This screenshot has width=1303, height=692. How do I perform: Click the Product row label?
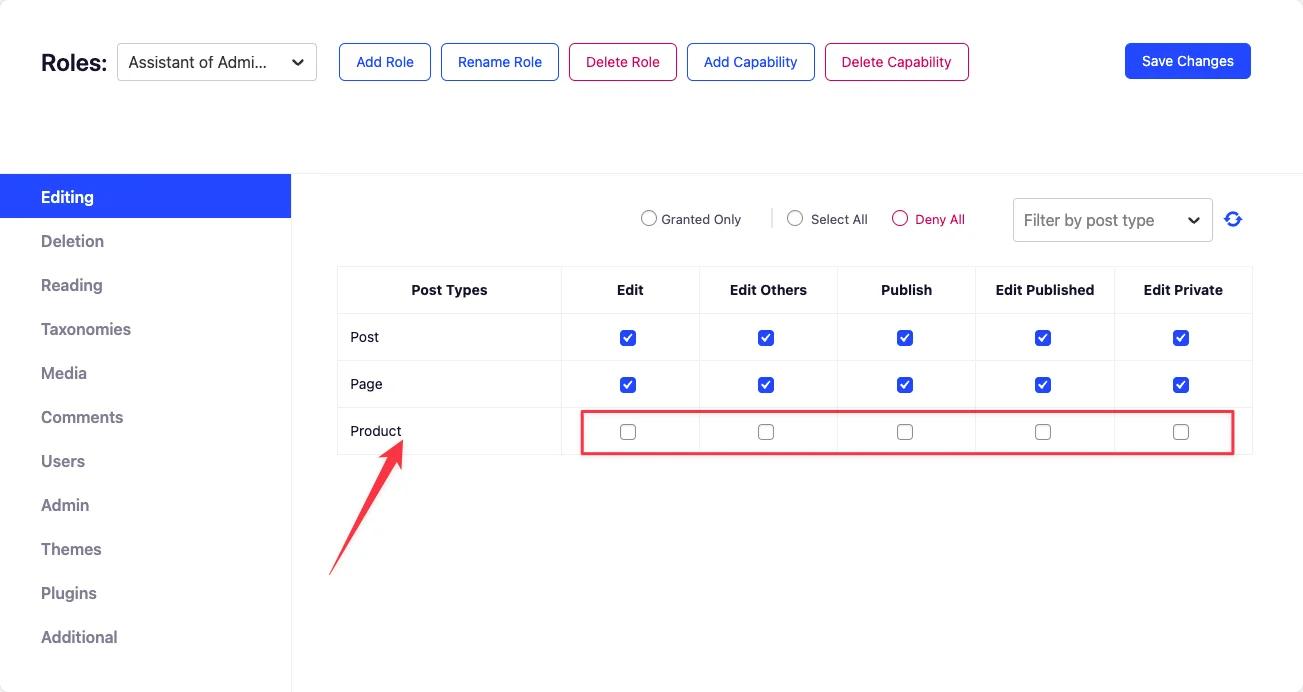tap(376, 431)
